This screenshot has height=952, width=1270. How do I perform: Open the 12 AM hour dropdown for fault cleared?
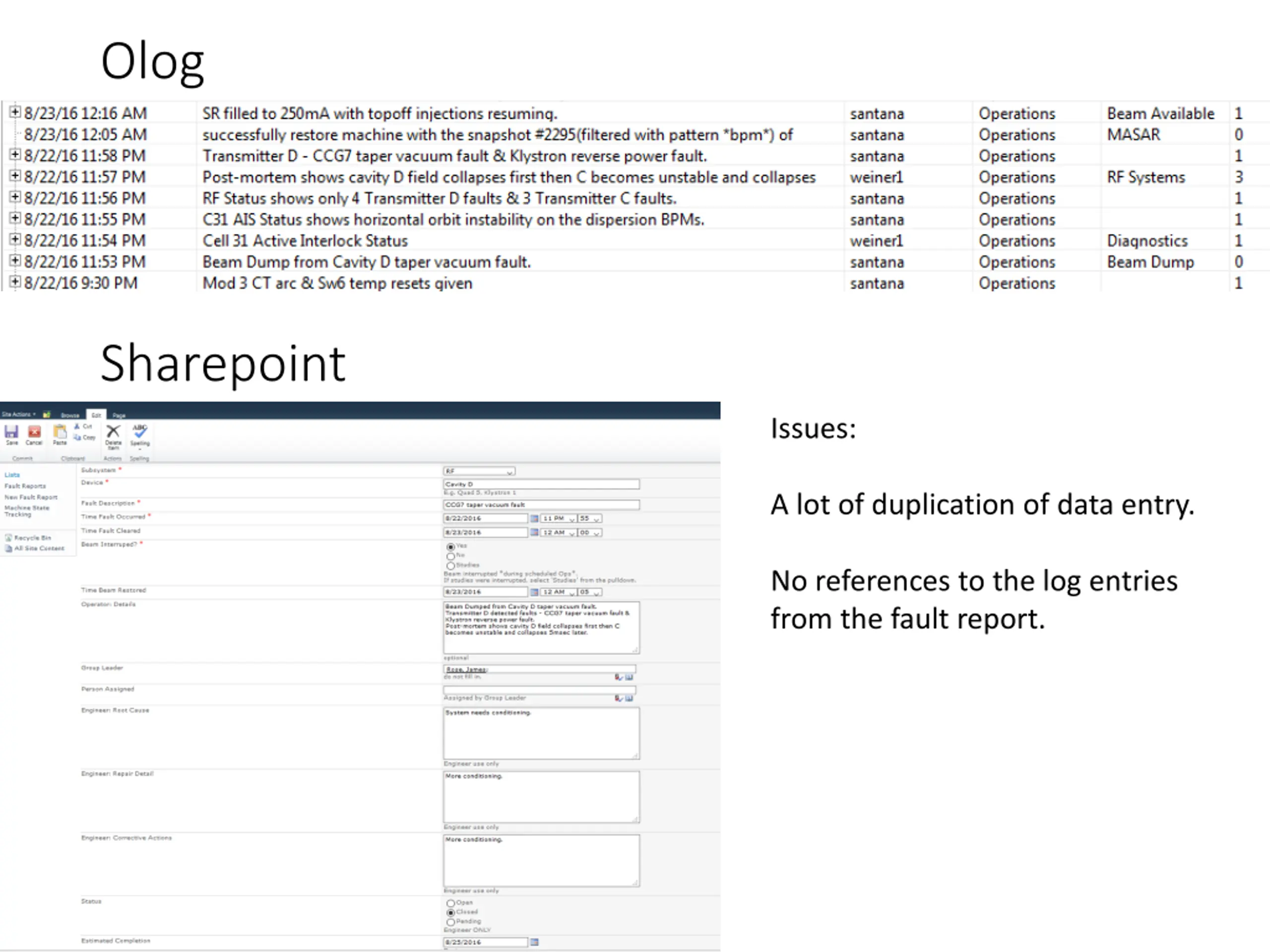[x=558, y=533]
